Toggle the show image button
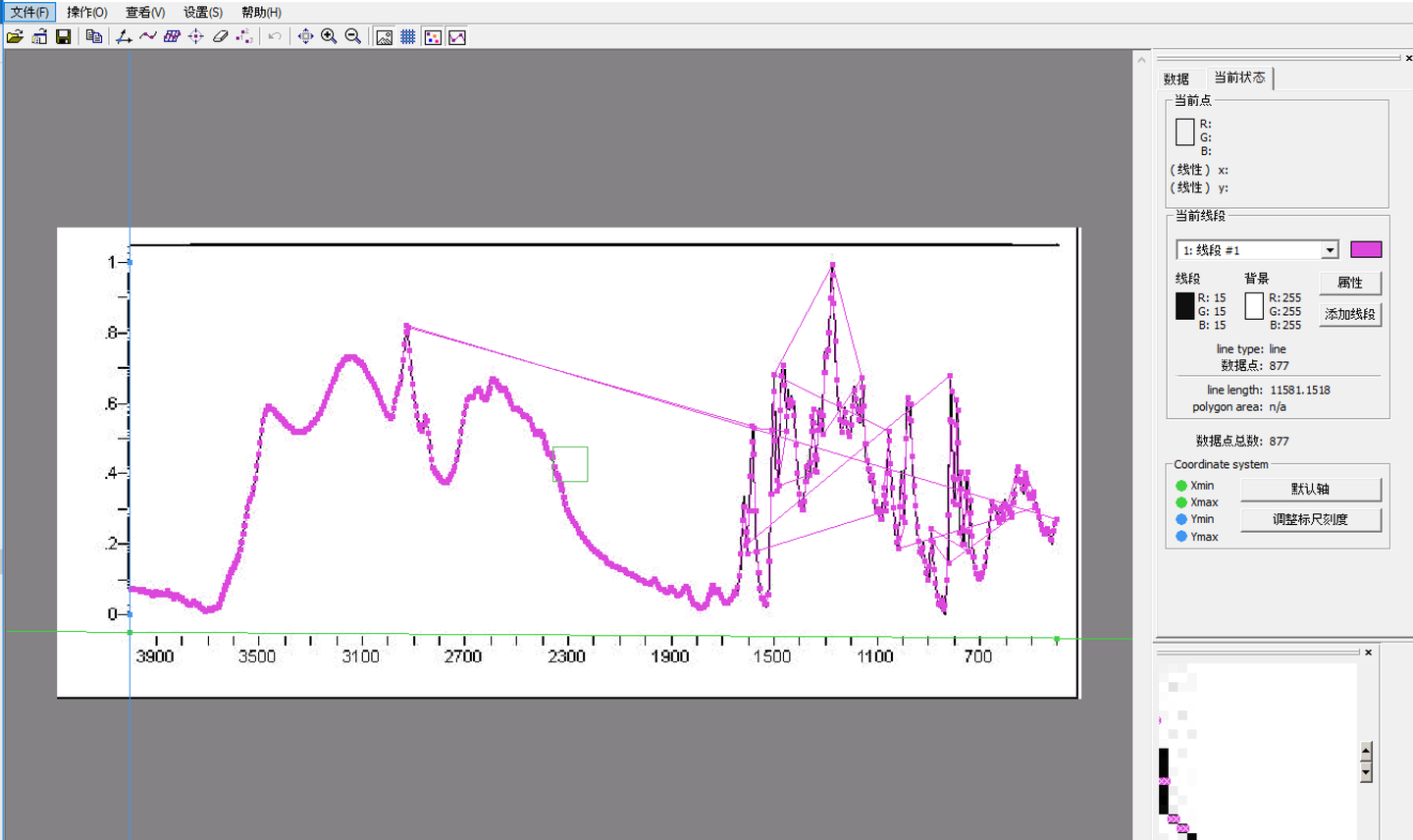This screenshot has width=1413, height=840. pyautogui.click(x=384, y=37)
